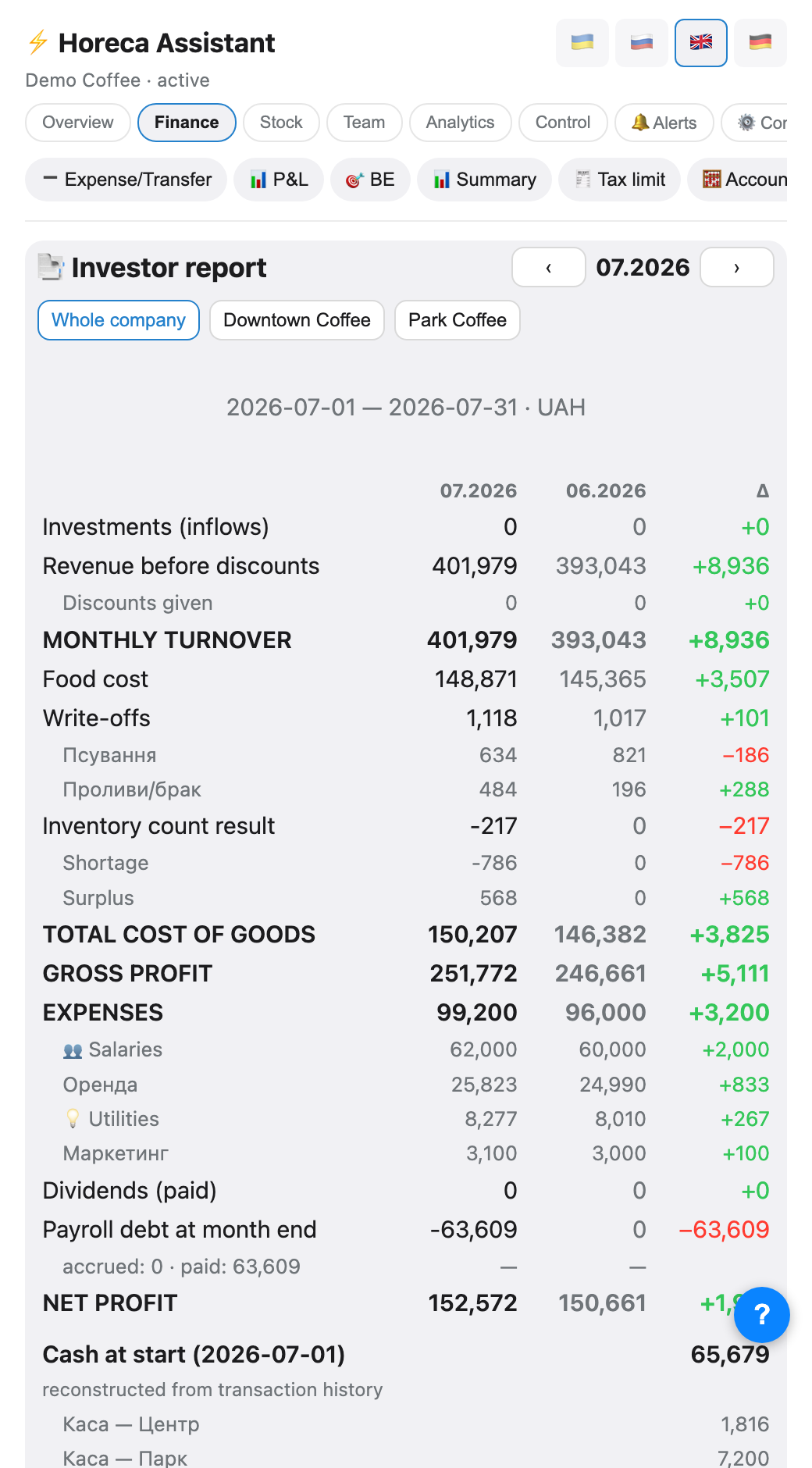Open the Tax limit section
The height and width of the screenshot is (1468, 812).
pos(620,180)
